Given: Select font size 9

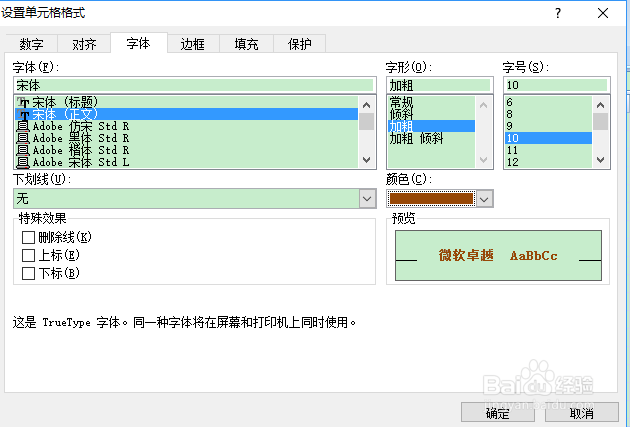Looking at the screenshot, I should pos(548,126).
